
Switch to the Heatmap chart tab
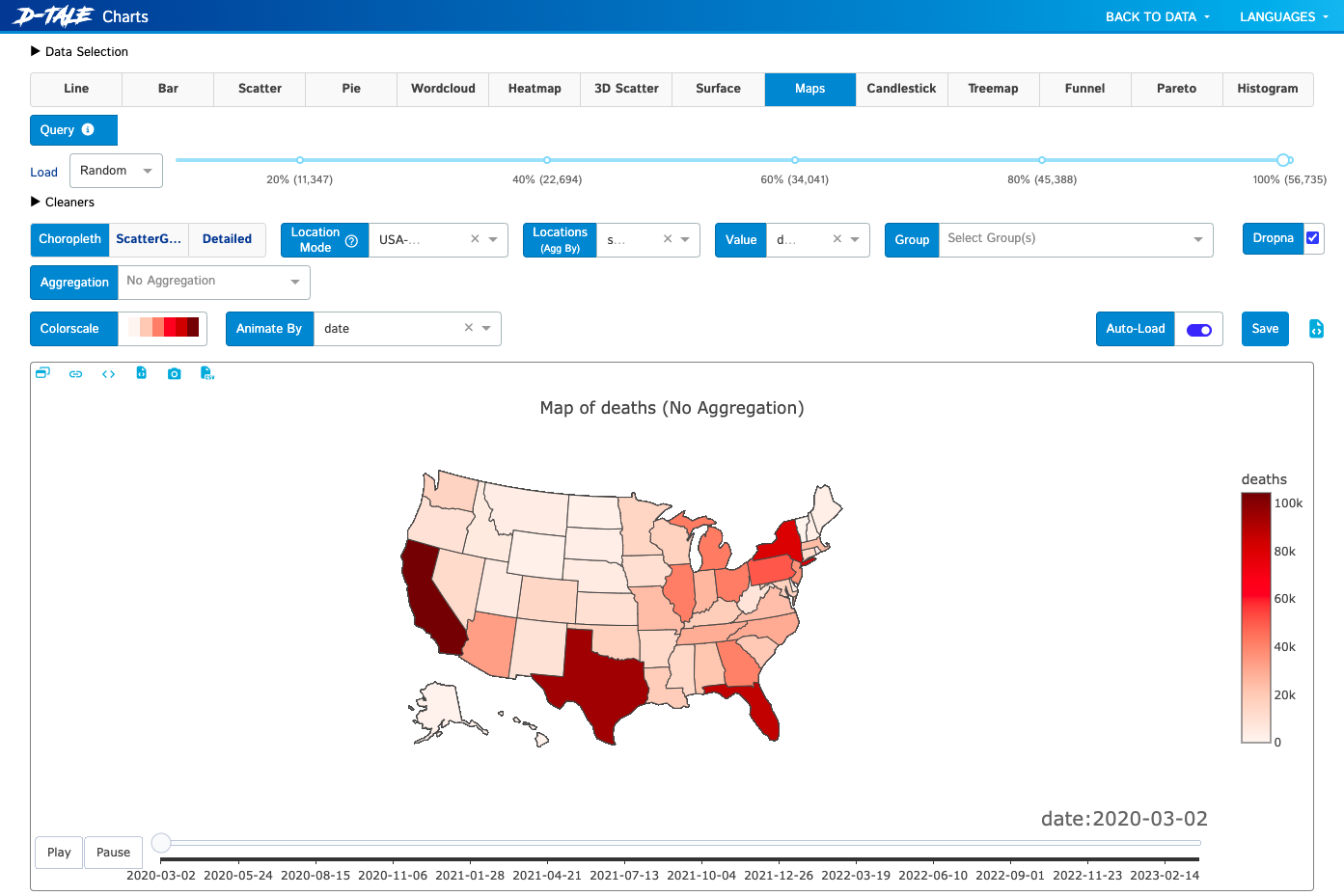pos(535,89)
